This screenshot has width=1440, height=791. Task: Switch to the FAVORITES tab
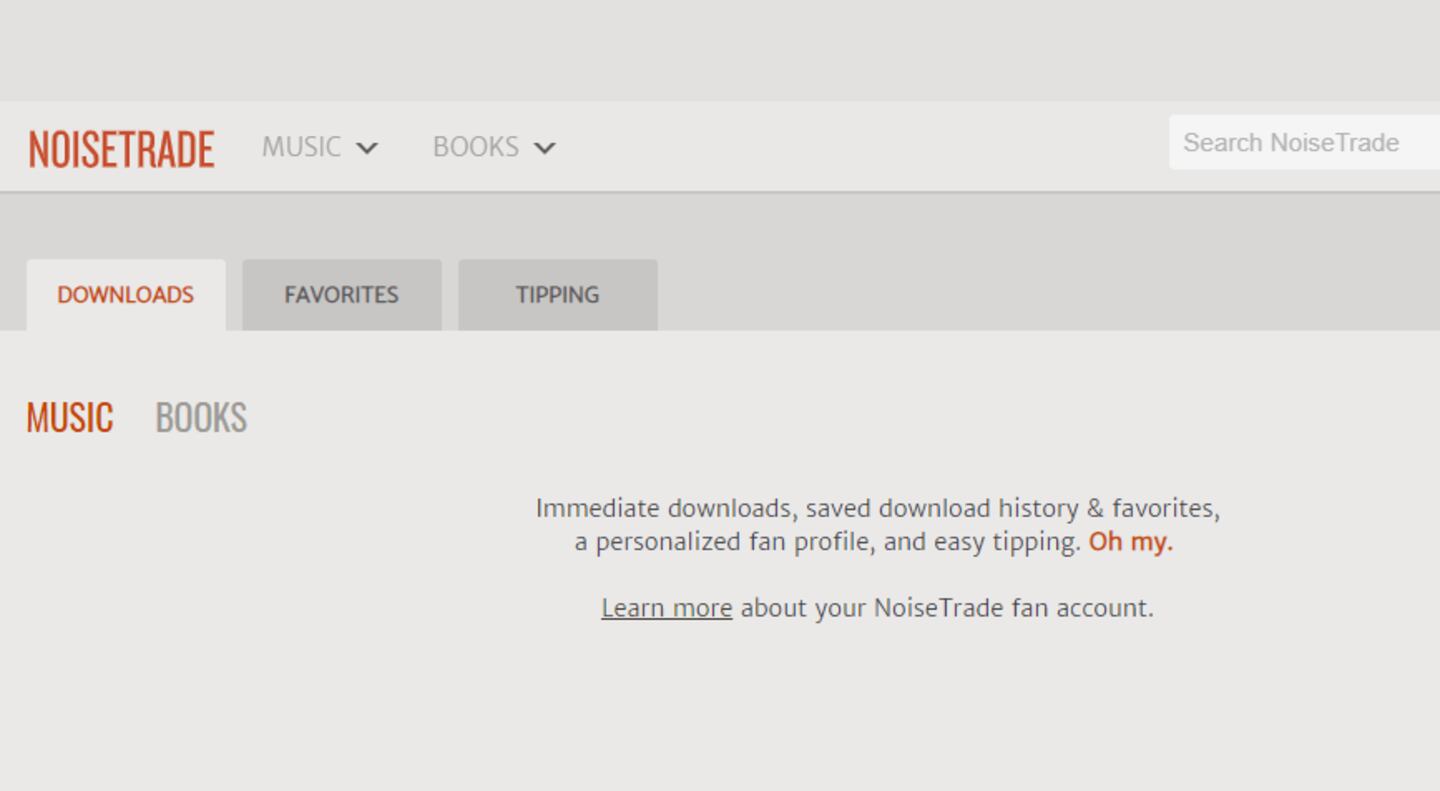341,295
